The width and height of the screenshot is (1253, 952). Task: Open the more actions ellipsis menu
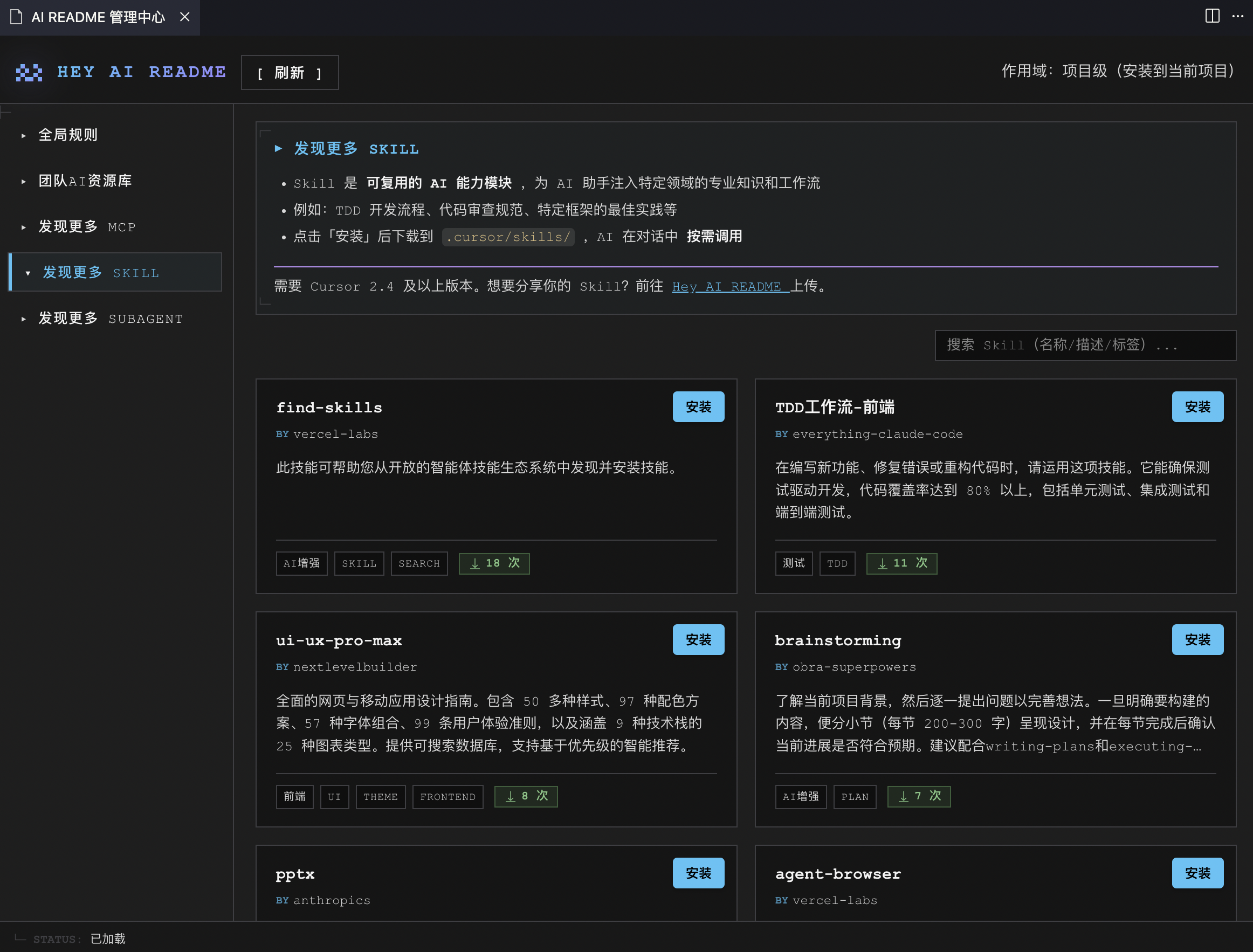[x=1238, y=16]
